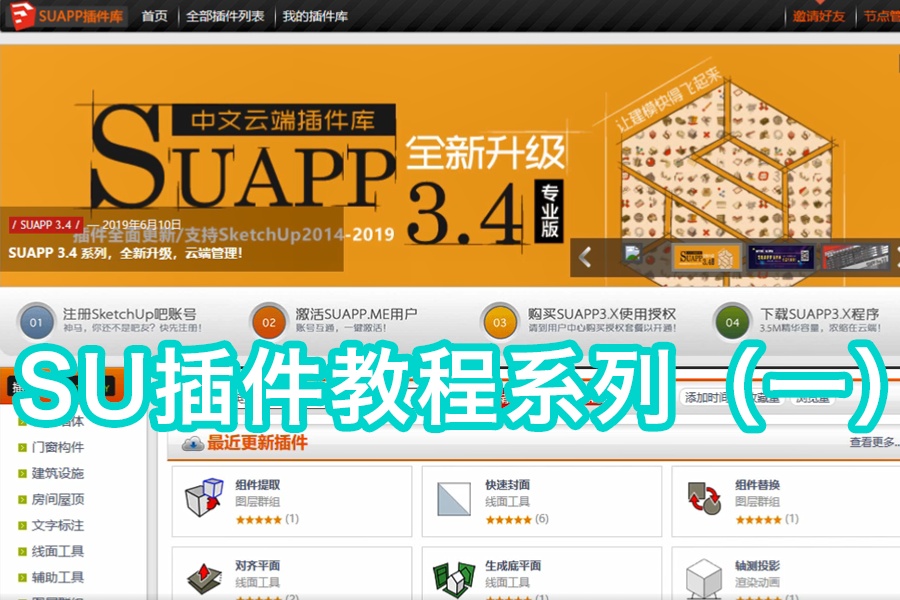900x600 pixels.
Task: Click 渲染动画 category text under 轴测投影
Action: 758,583
